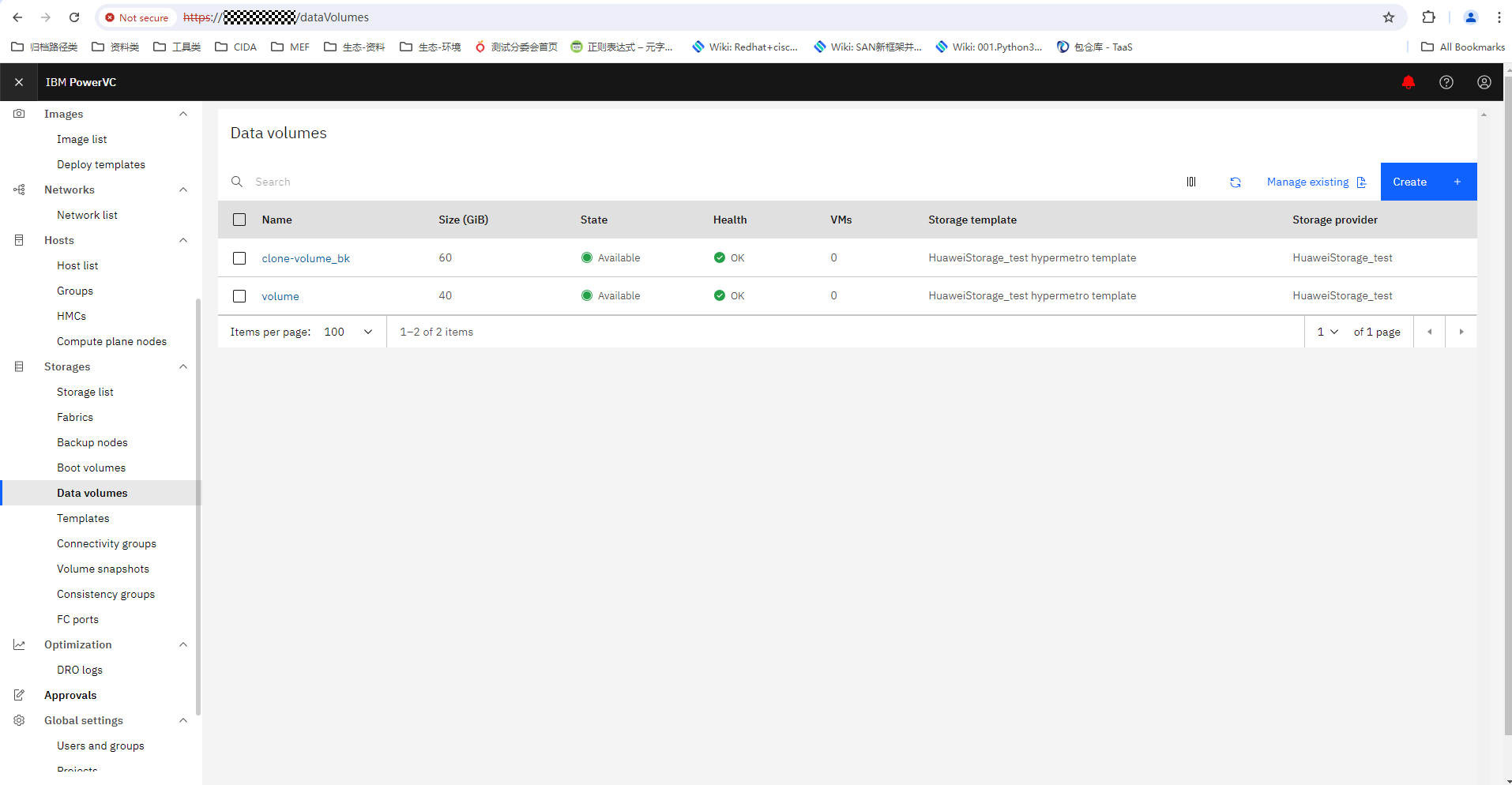Collapse the Global settings section

point(183,720)
